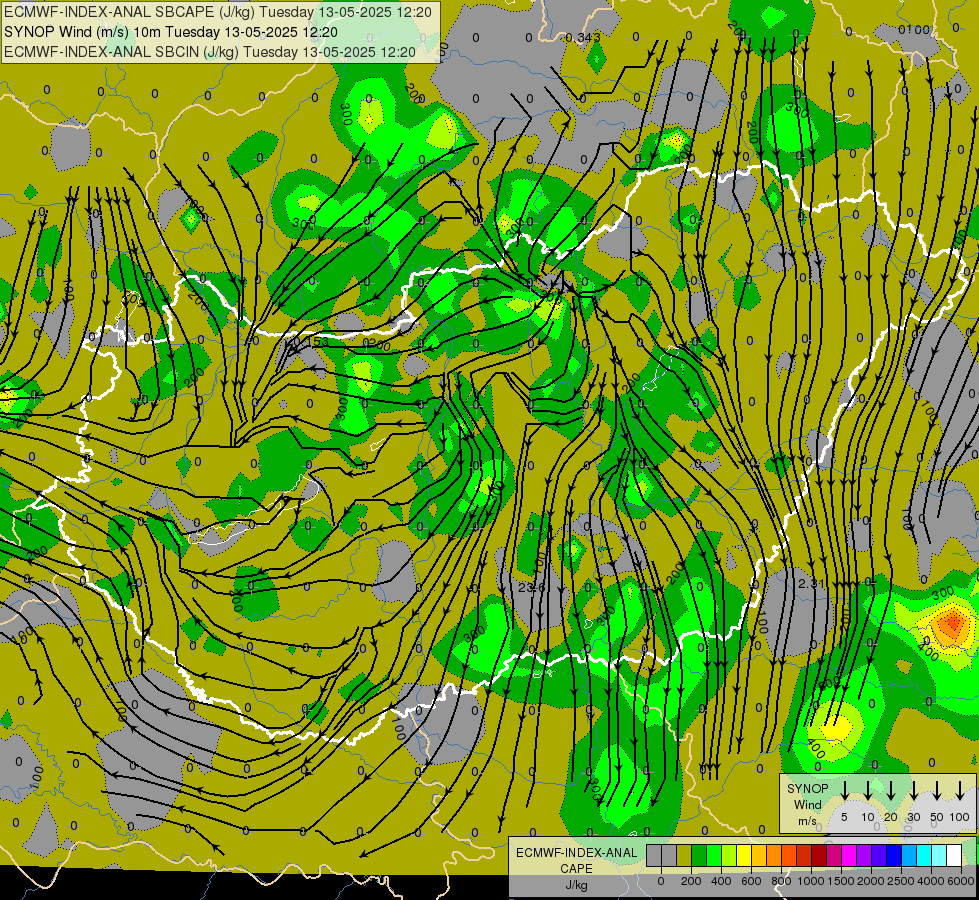
Task: Select the cyan swatch before 4000
Action: (x=924, y=855)
